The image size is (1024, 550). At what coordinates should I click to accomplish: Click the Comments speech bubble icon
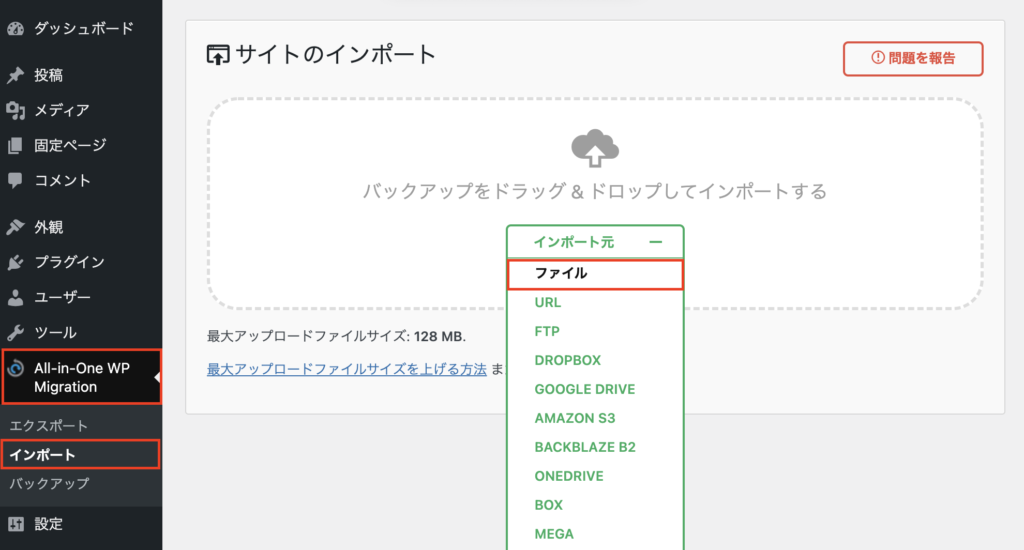pos(15,181)
